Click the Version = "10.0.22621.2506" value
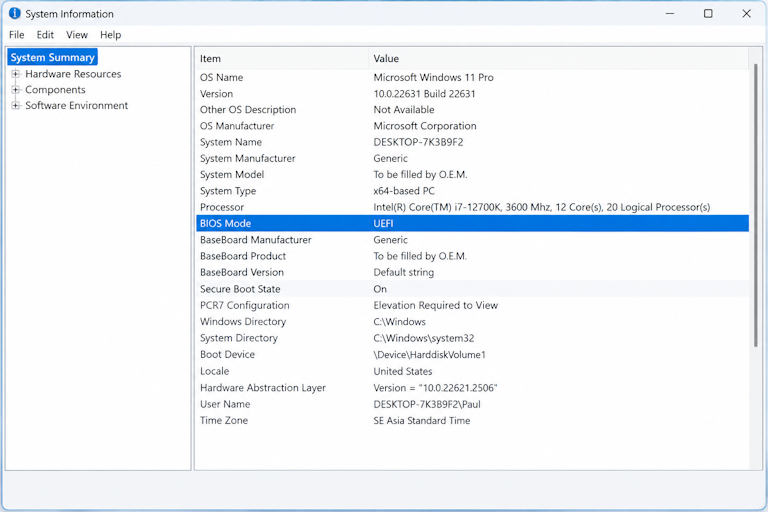This screenshot has height=512, width=768. (435, 388)
